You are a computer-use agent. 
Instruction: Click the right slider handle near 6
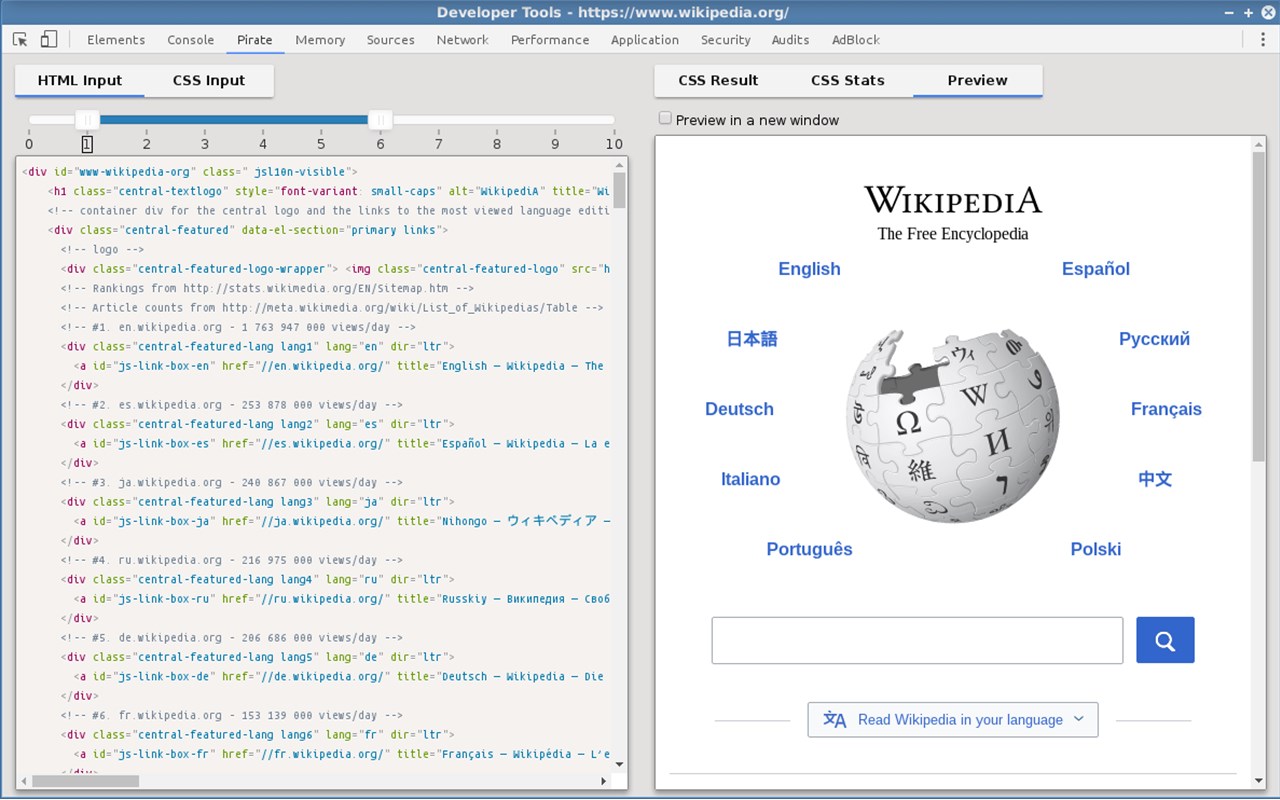tap(380, 120)
